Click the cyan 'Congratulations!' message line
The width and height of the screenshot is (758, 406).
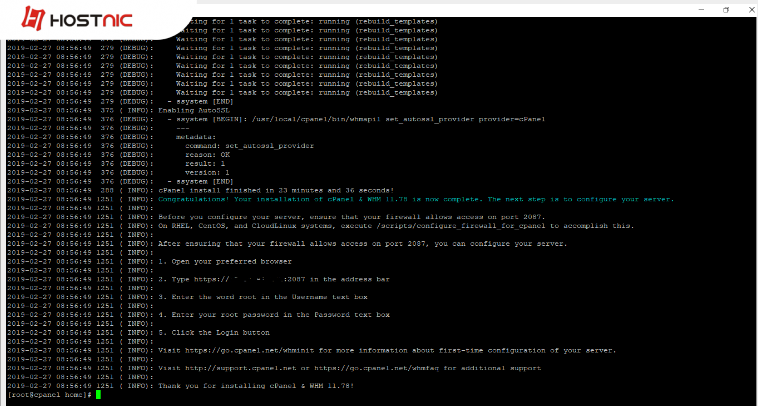(x=416, y=199)
